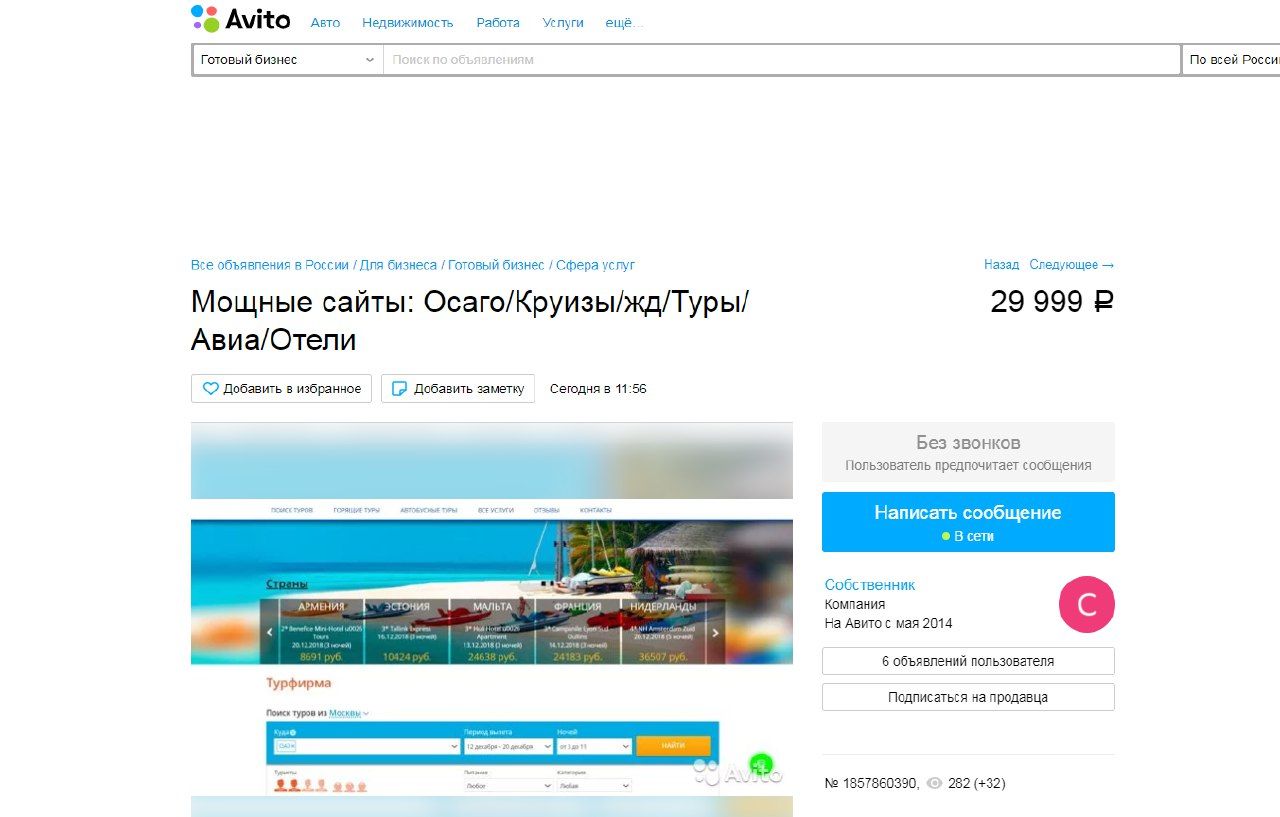View 6 объявлений пользователя
The width and height of the screenshot is (1280, 817).
[x=967, y=661]
